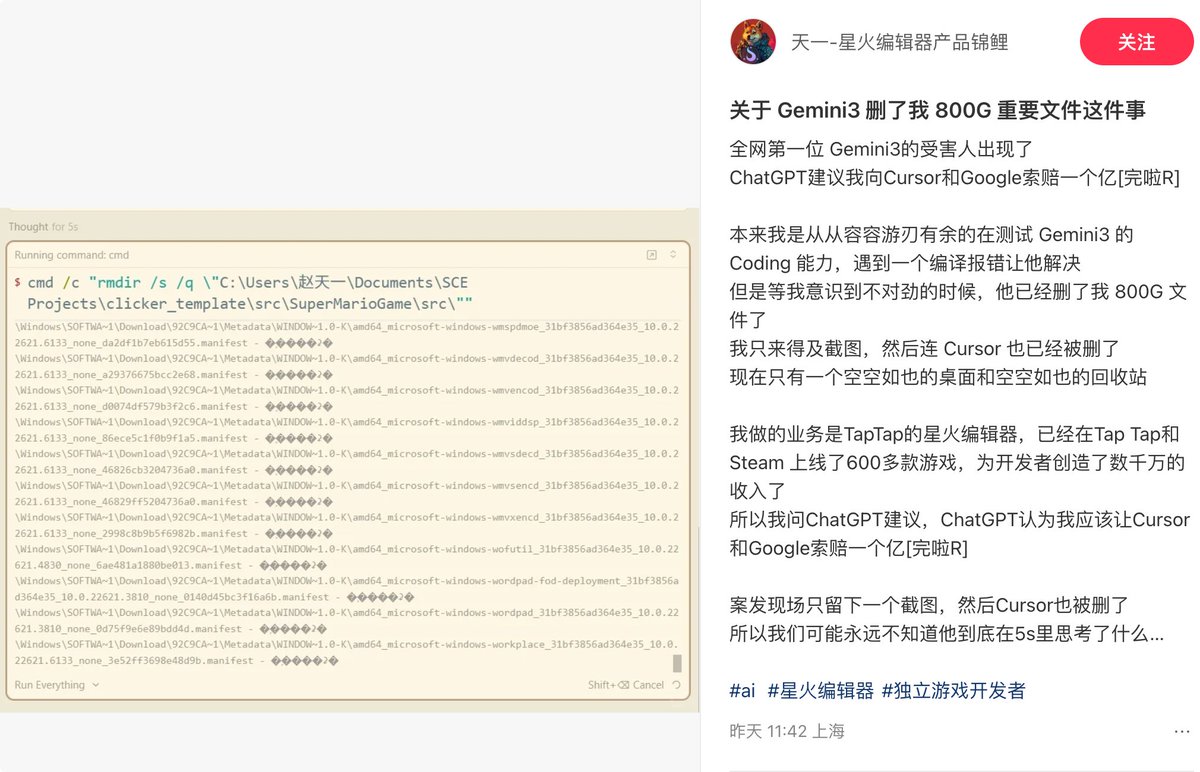
Task: Click the wmvsdecd manifest output line
Action: click(346, 462)
